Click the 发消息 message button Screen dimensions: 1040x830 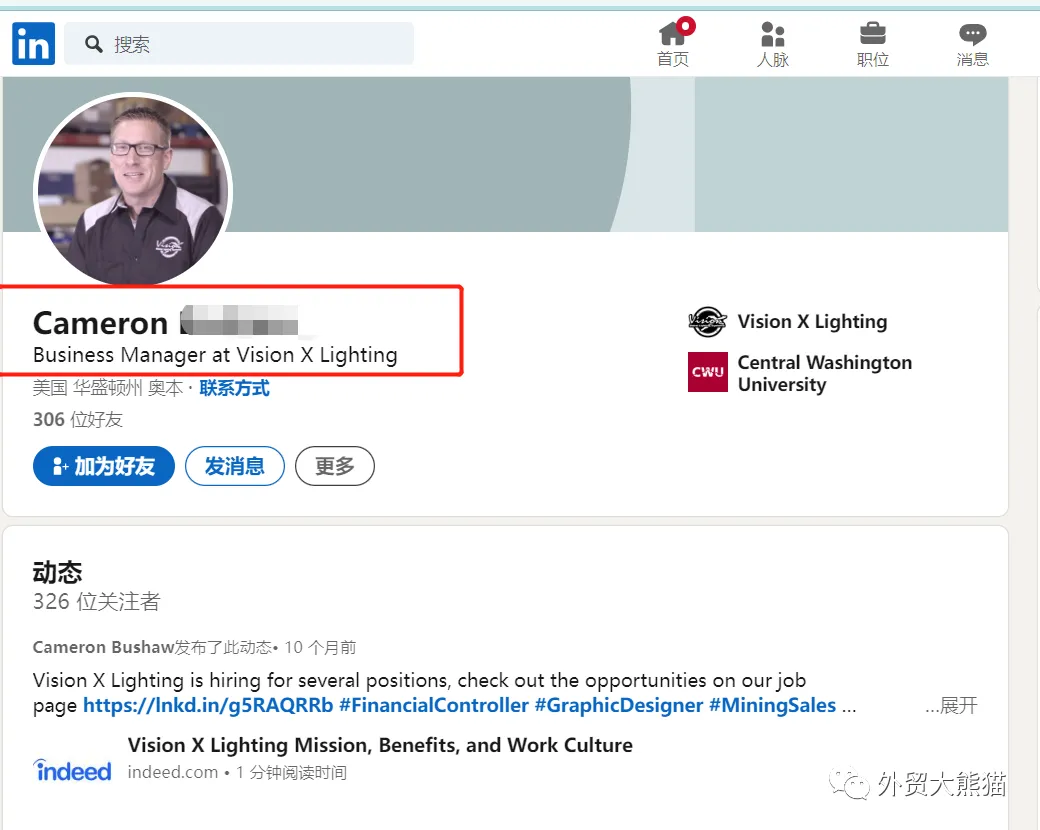[x=235, y=466]
